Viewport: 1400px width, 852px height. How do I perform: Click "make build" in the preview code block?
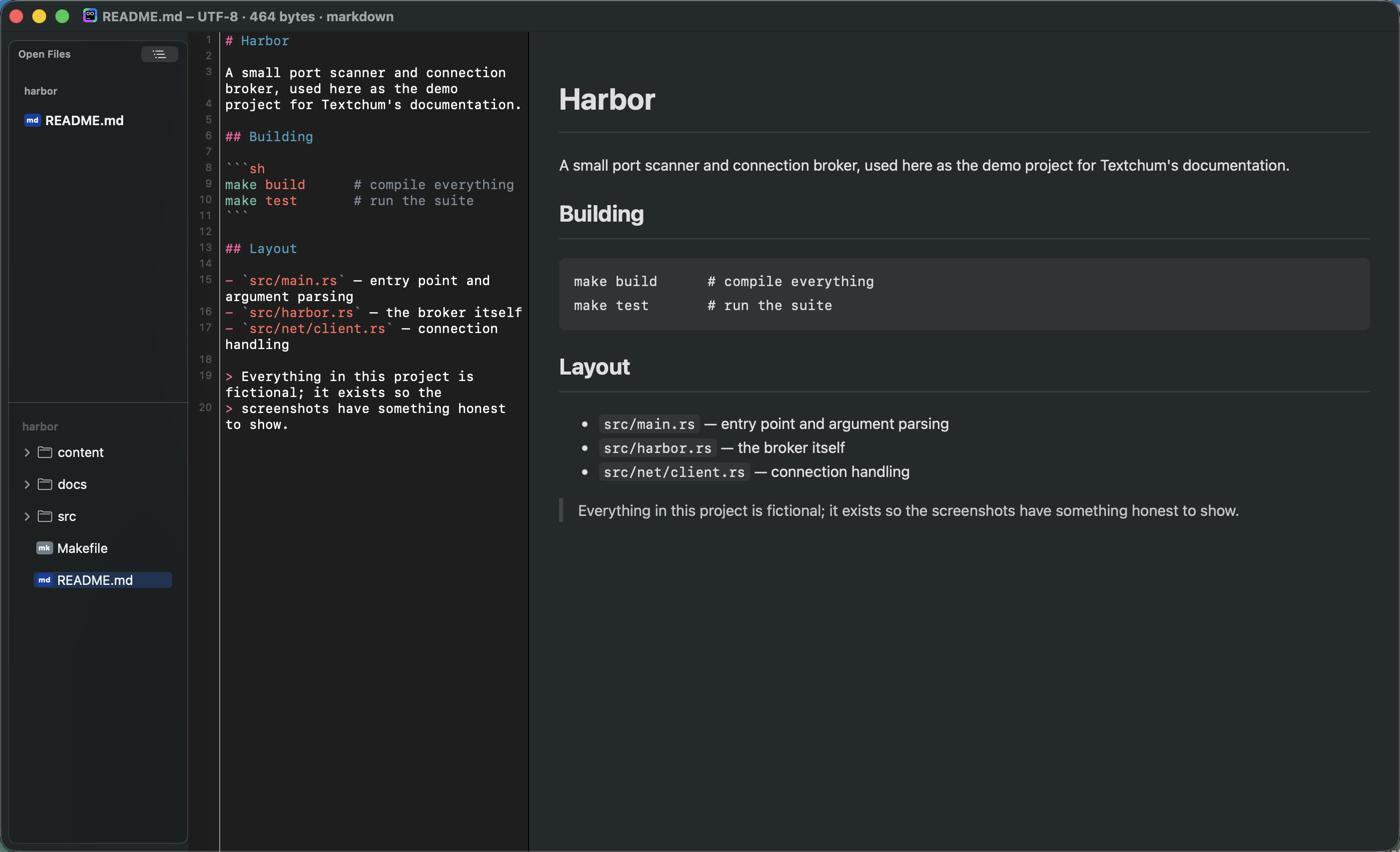pos(615,282)
